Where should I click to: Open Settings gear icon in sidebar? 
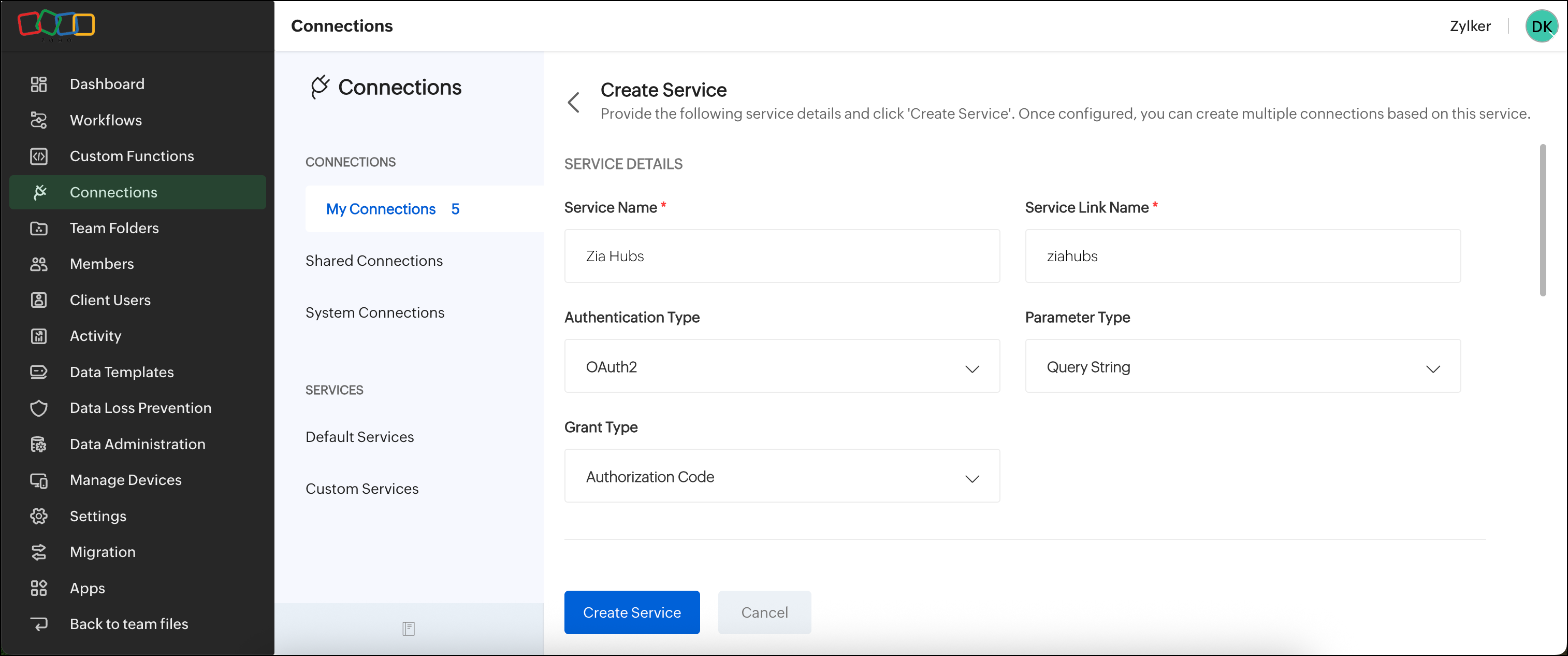[38, 516]
